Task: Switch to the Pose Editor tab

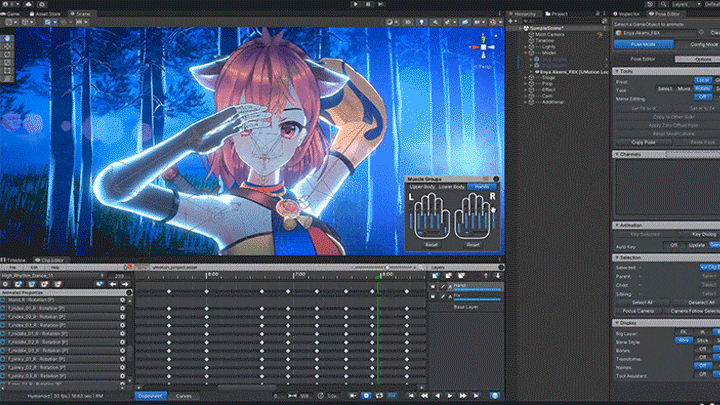Action: tap(664, 14)
